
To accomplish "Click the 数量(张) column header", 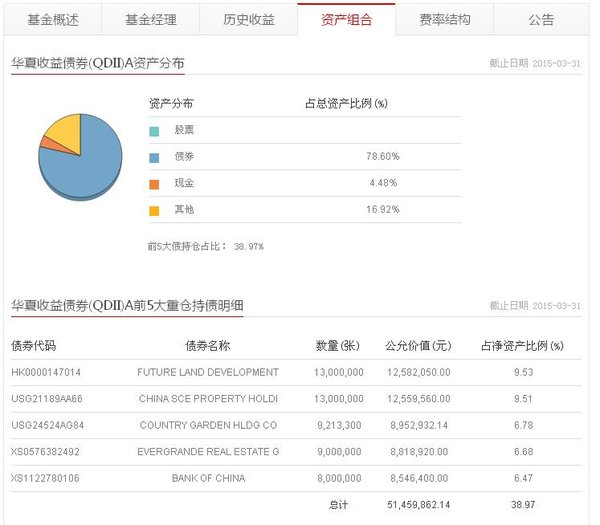I will click(338, 346).
